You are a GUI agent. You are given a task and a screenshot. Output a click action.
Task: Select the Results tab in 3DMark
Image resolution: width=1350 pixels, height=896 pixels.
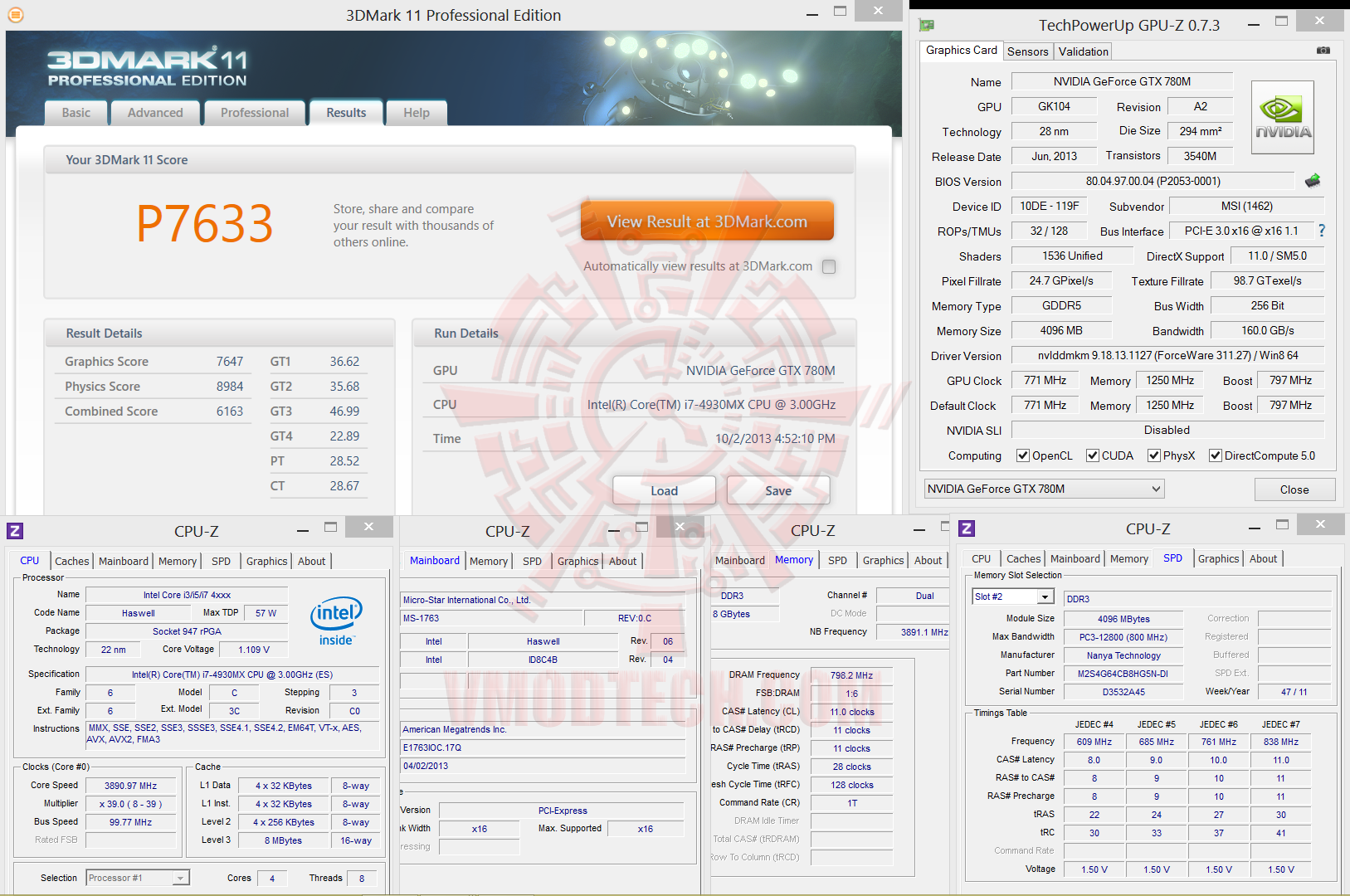point(346,113)
